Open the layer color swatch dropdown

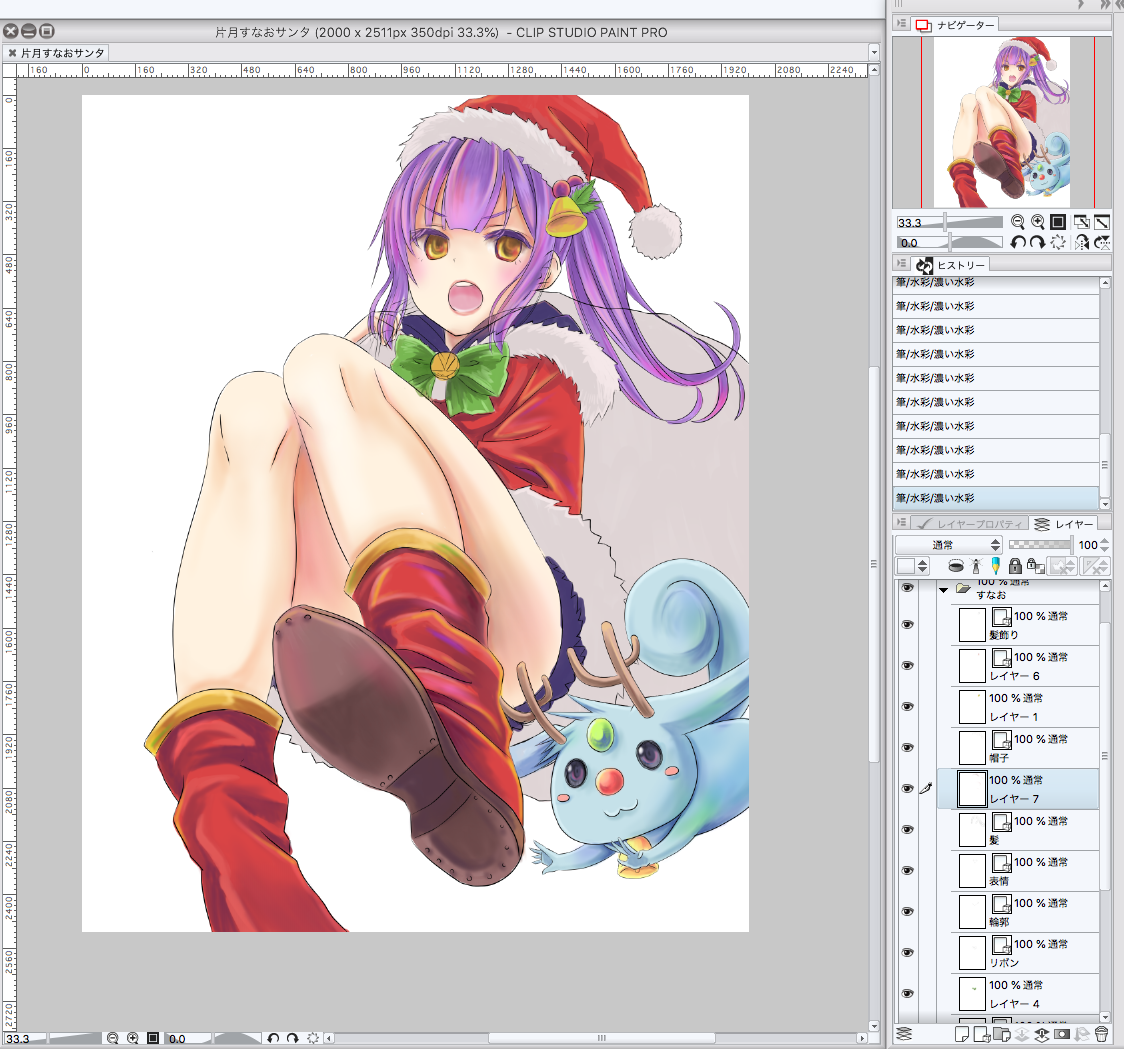coord(913,566)
